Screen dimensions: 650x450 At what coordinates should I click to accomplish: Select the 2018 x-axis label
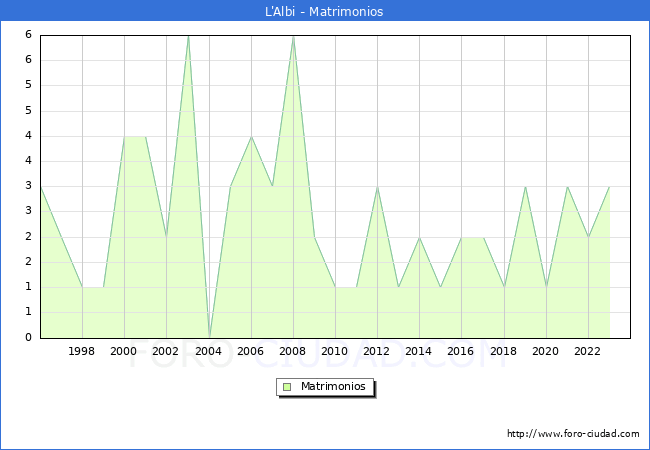click(503, 351)
